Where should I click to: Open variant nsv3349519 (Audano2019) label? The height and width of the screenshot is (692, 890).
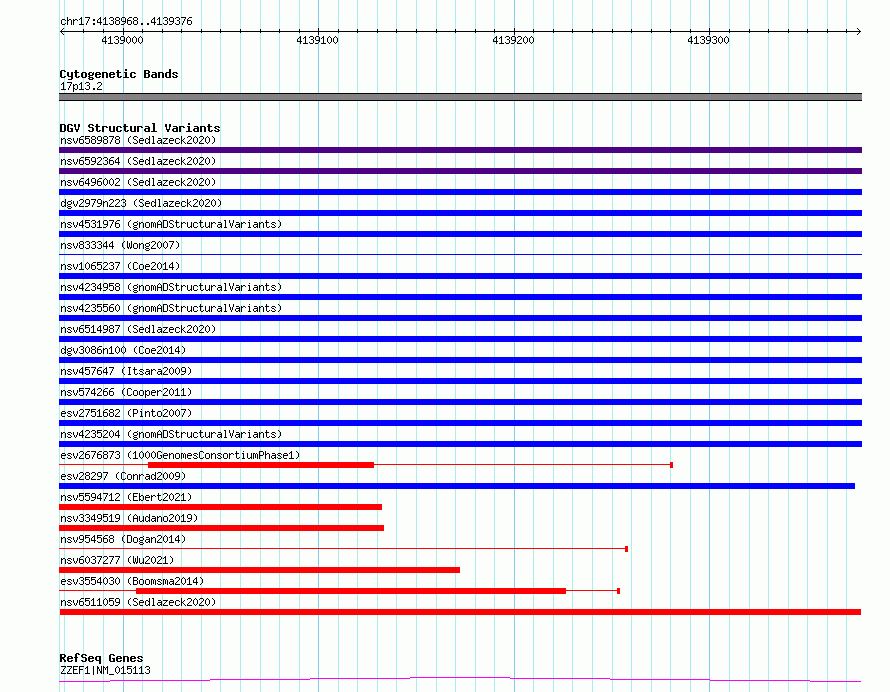click(129, 518)
